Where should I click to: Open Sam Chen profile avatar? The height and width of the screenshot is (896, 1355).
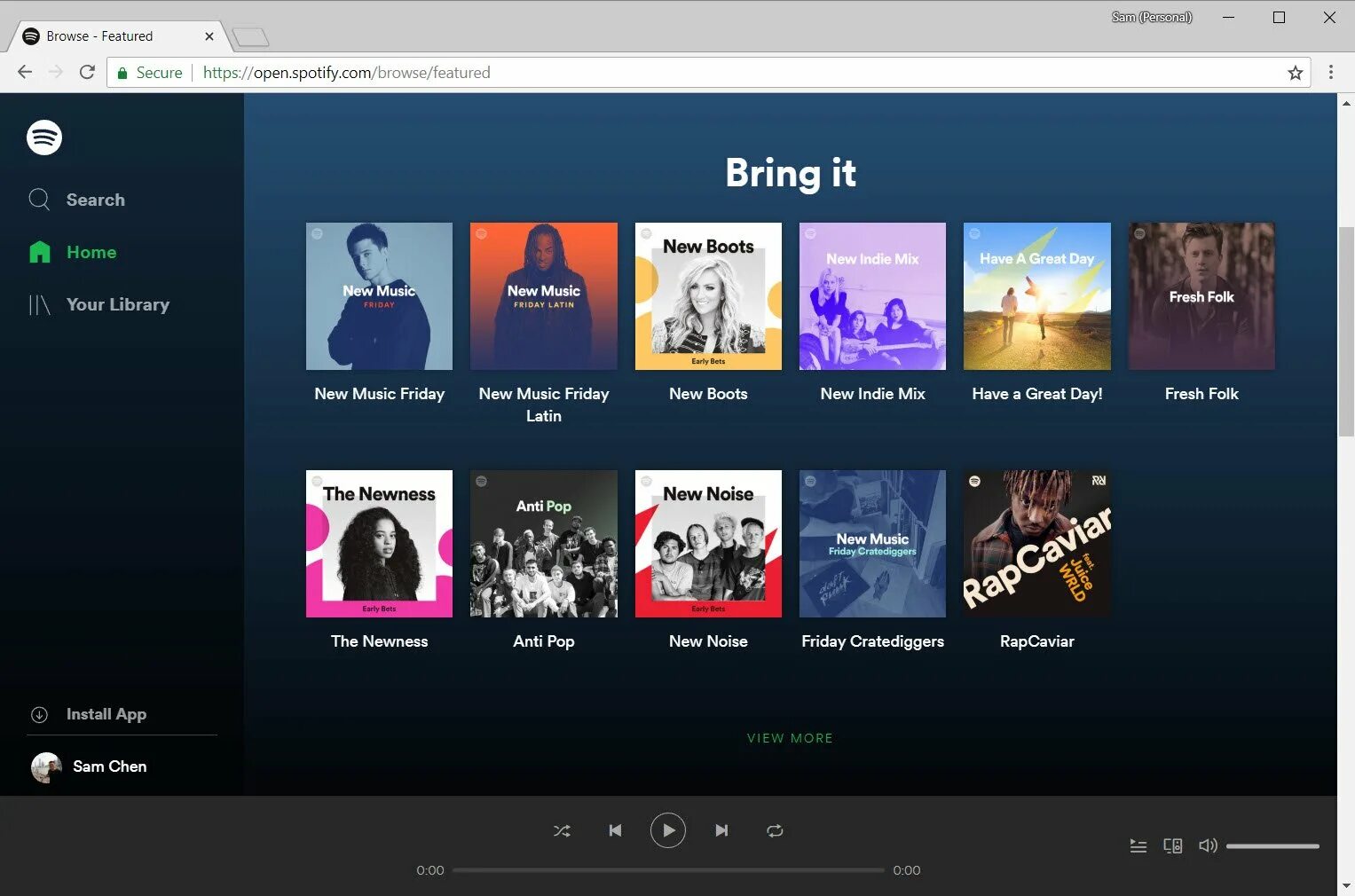tap(46, 767)
